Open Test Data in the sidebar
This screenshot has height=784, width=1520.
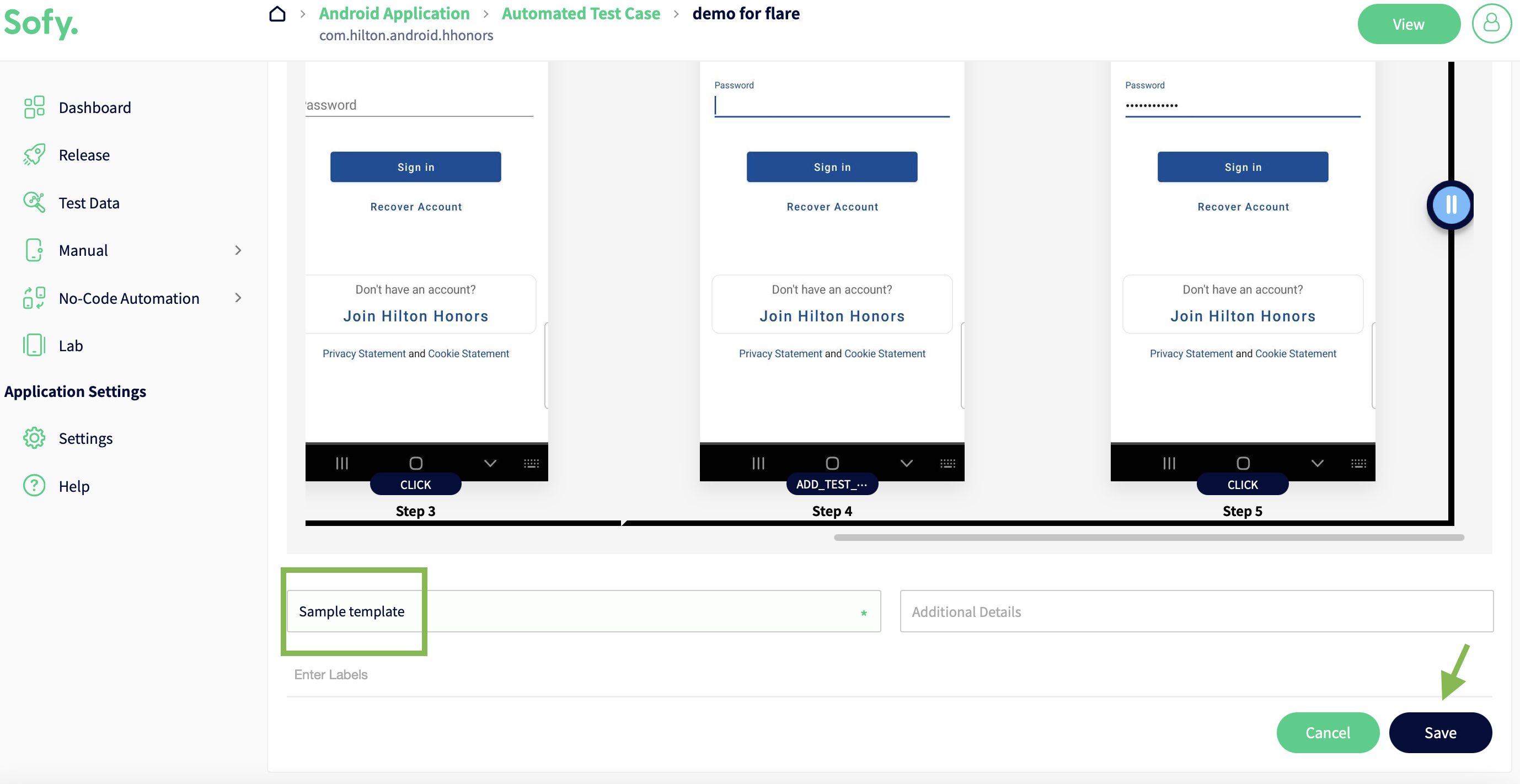point(88,202)
